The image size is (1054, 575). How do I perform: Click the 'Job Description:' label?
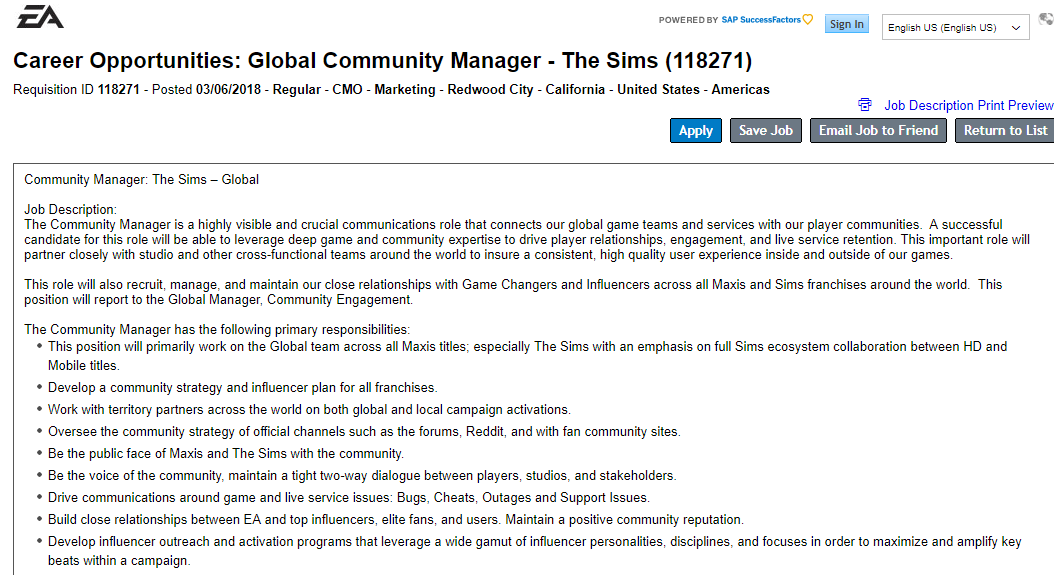(71, 210)
